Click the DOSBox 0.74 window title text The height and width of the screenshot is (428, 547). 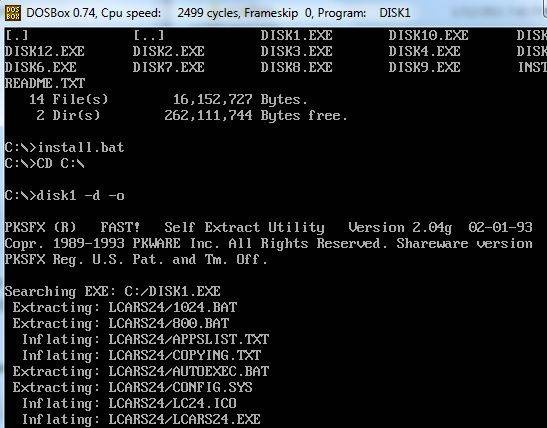(61, 13)
